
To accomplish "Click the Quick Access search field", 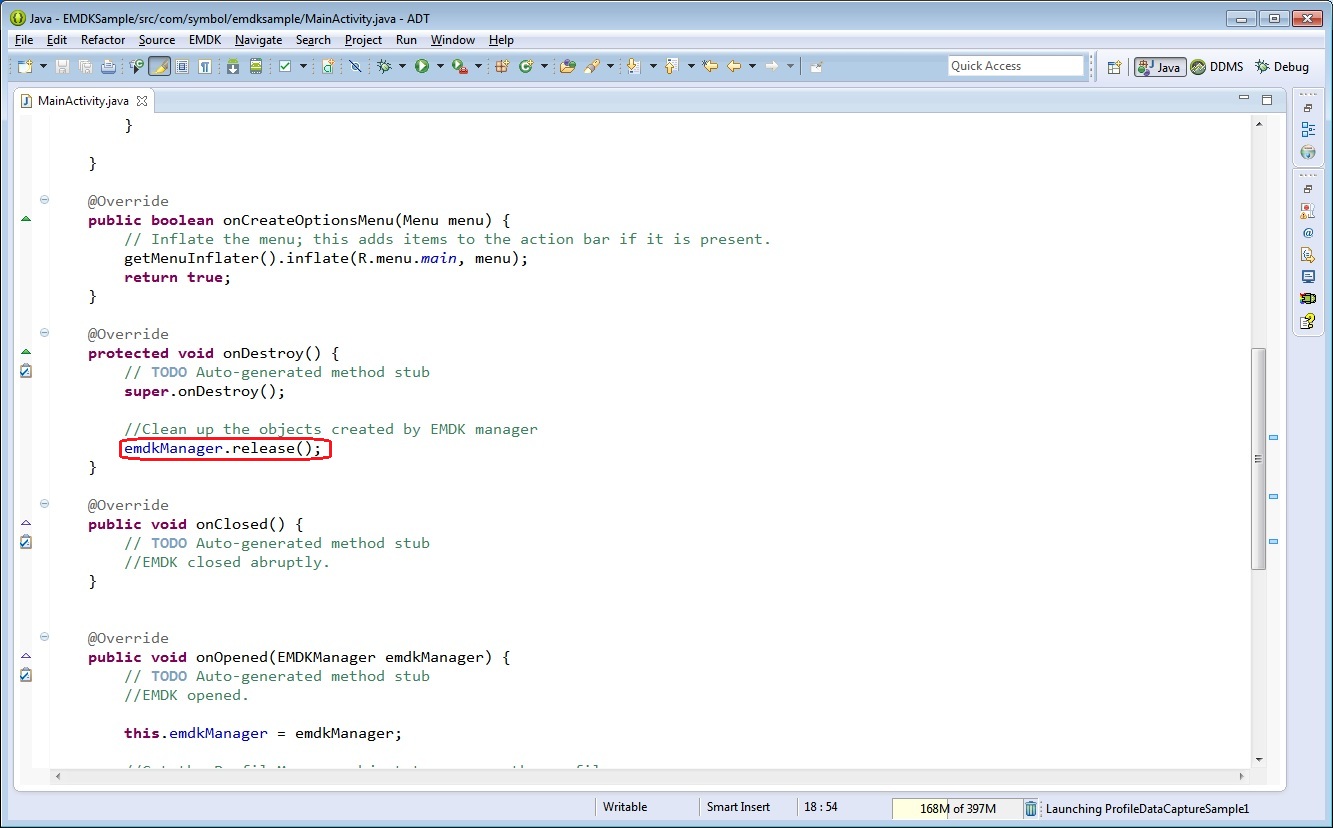I will tap(1015, 66).
